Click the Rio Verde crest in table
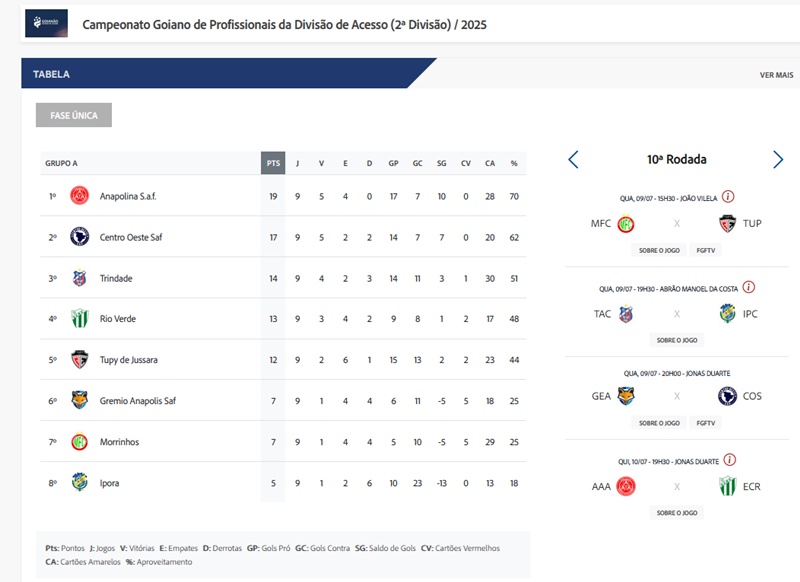This screenshot has width=800, height=582. (80, 318)
